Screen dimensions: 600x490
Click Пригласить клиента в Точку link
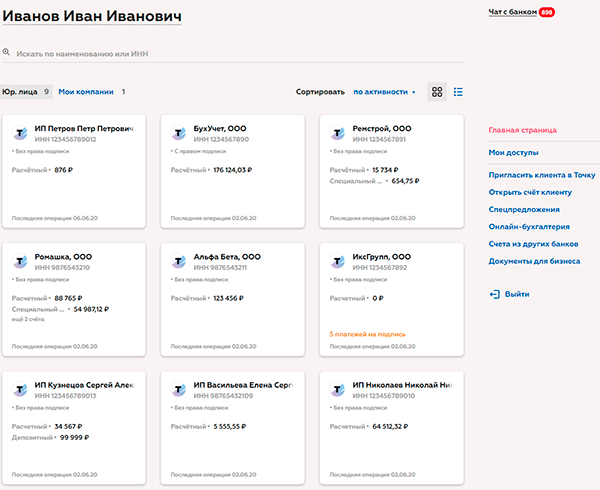pos(542,174)
